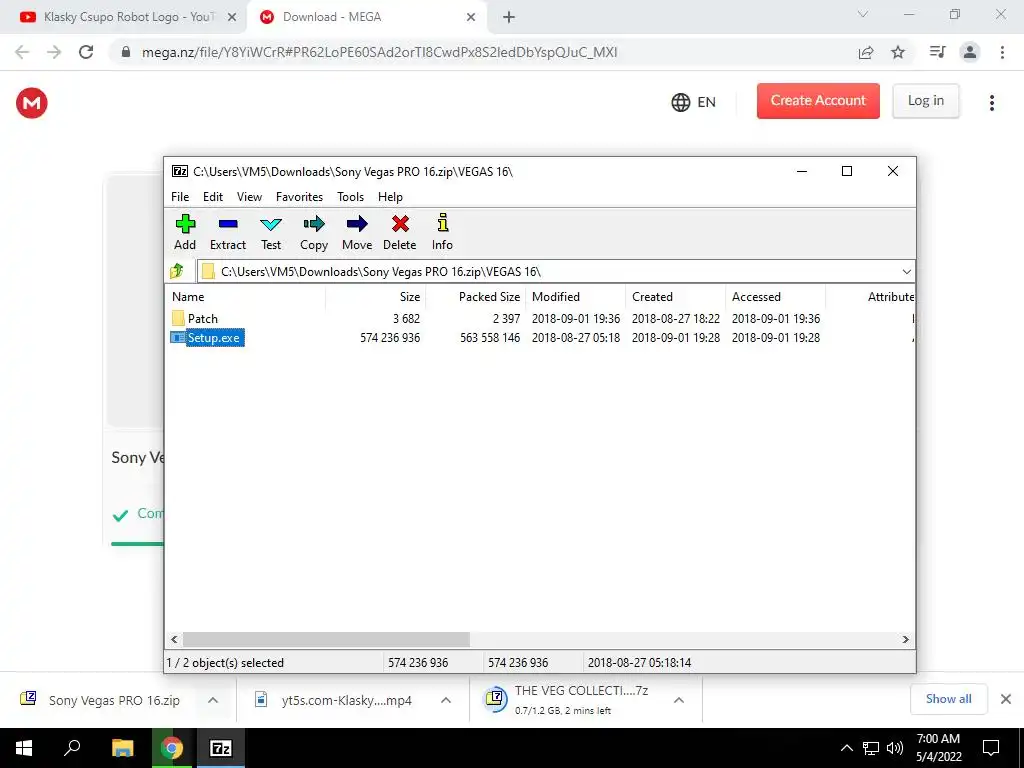The height and width of the screenshot is (768, 1024).
Task: Open options for Sony Vegas PRO 16.zip download
Action: pyautogui.click(x=213, y=700)
